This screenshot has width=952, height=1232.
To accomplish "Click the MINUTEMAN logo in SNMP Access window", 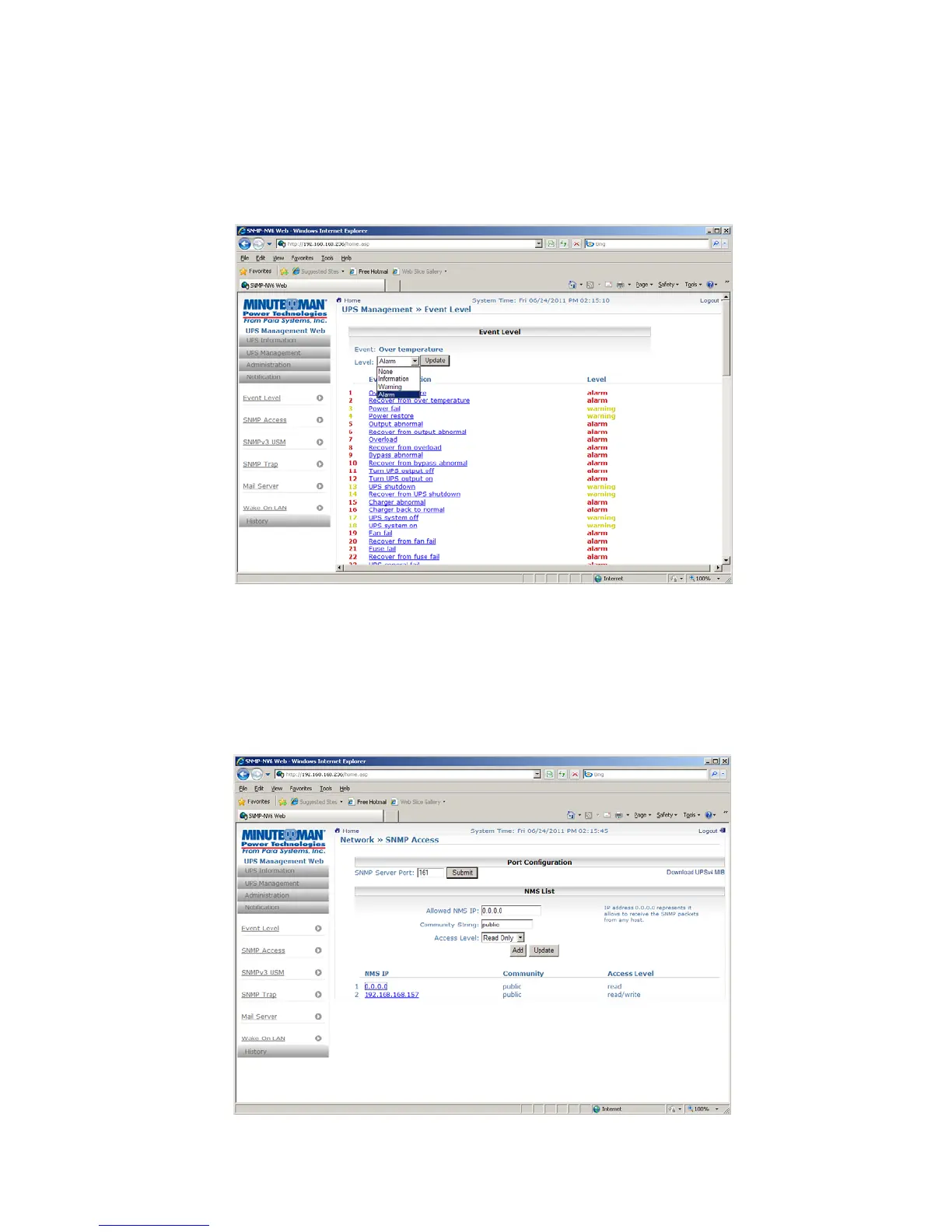I will click(283, 842).
